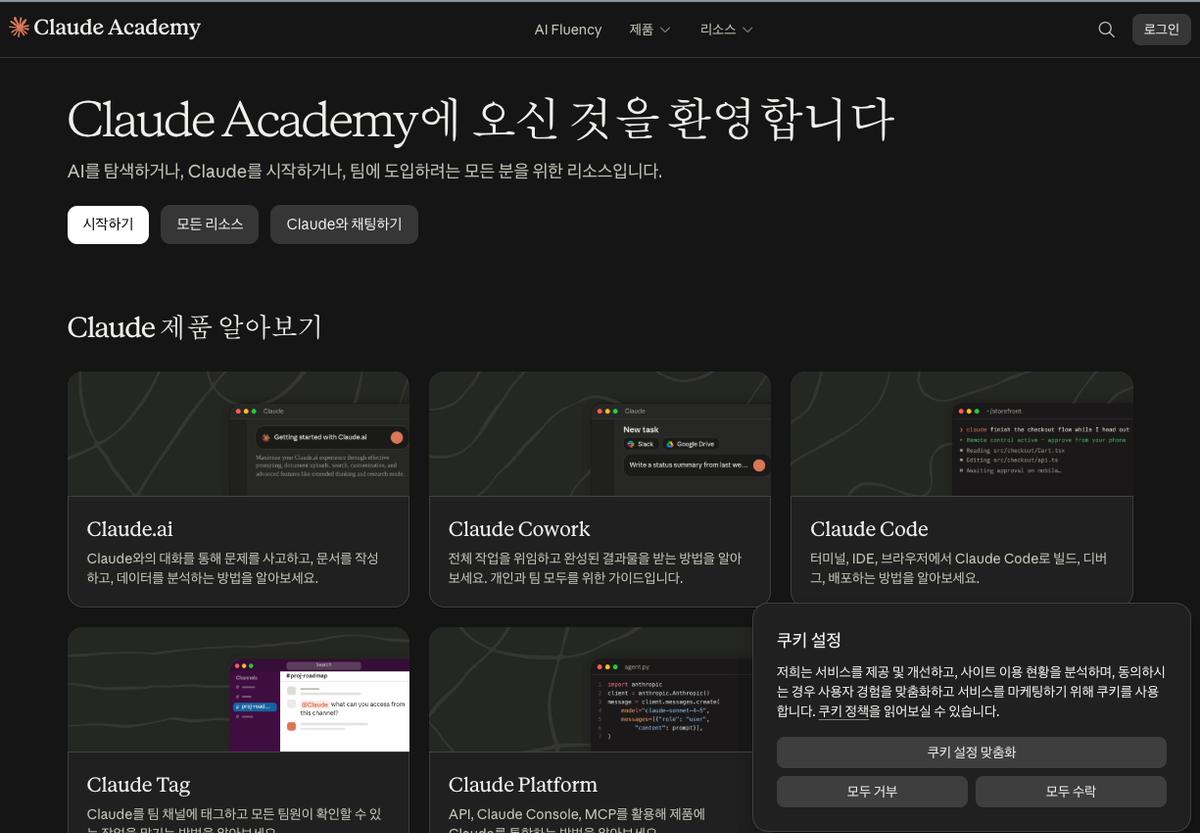Click the 쿠키 설정 맞춤화 button
The height and width of the screenshot is (833, 1200).
[x=971, y=752]
